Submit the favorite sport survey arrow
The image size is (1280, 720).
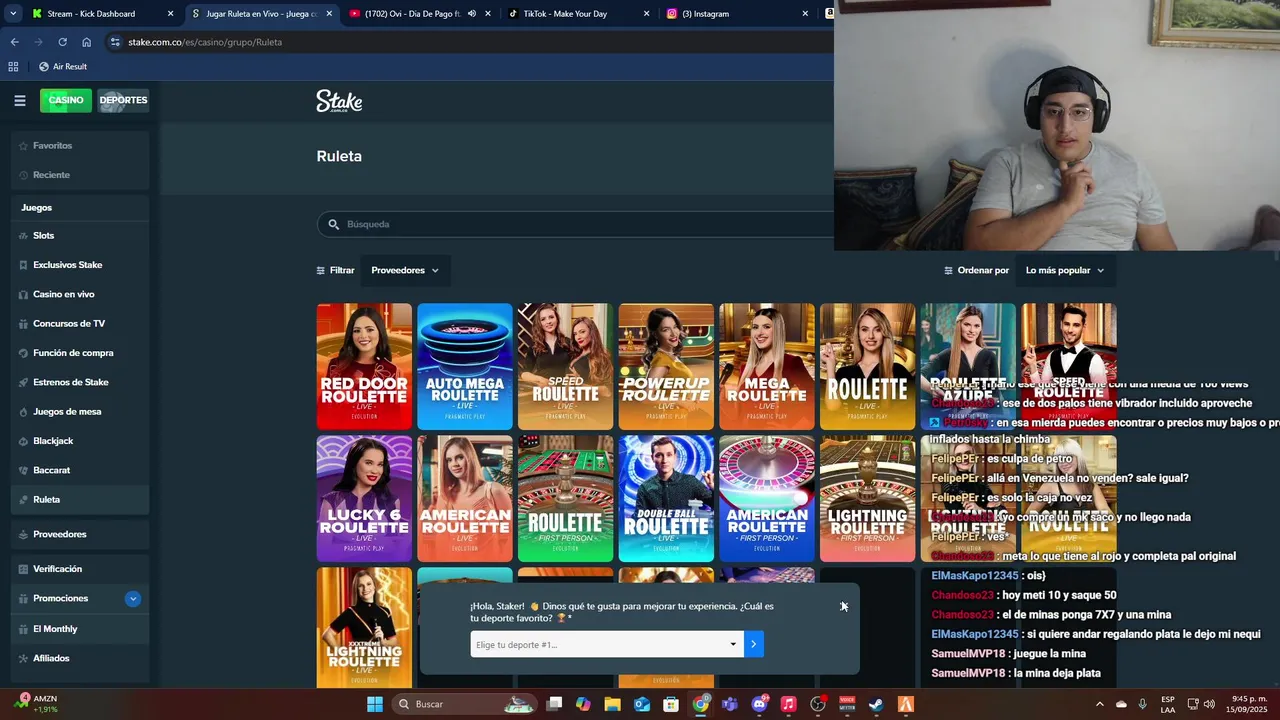click(x=754, y=645)
